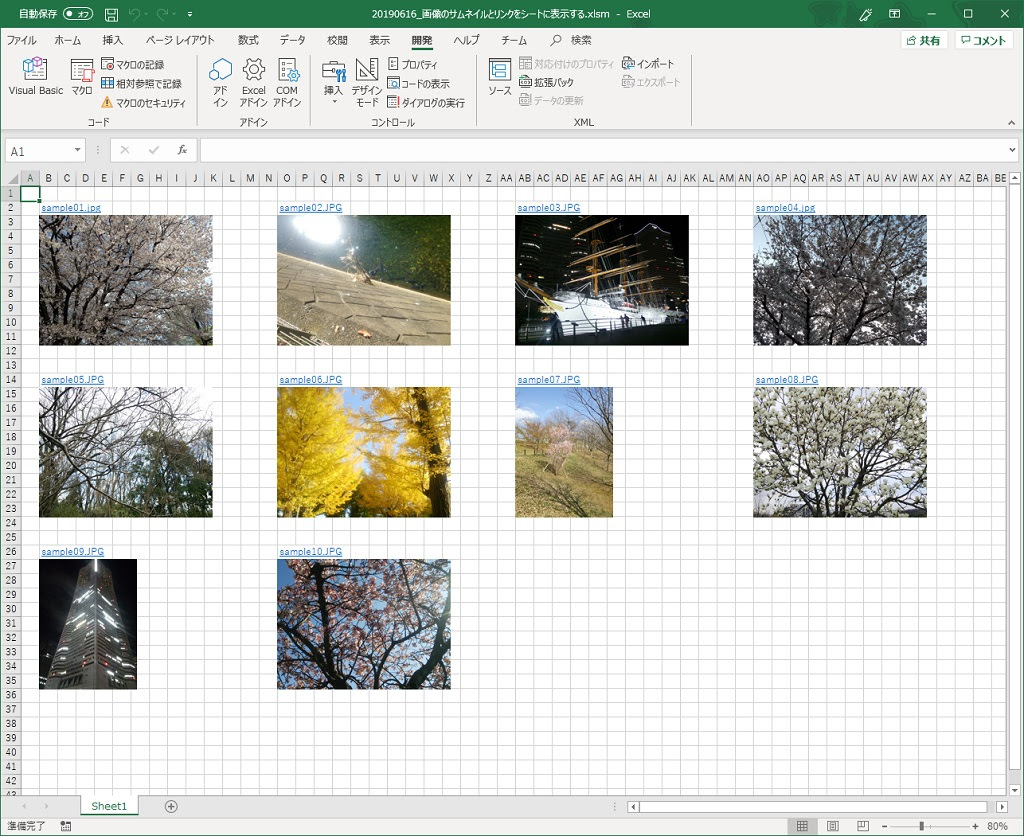Enable relative reference recording
The width and height of the screenshot is (1024, 836).
tap(141, 83)
